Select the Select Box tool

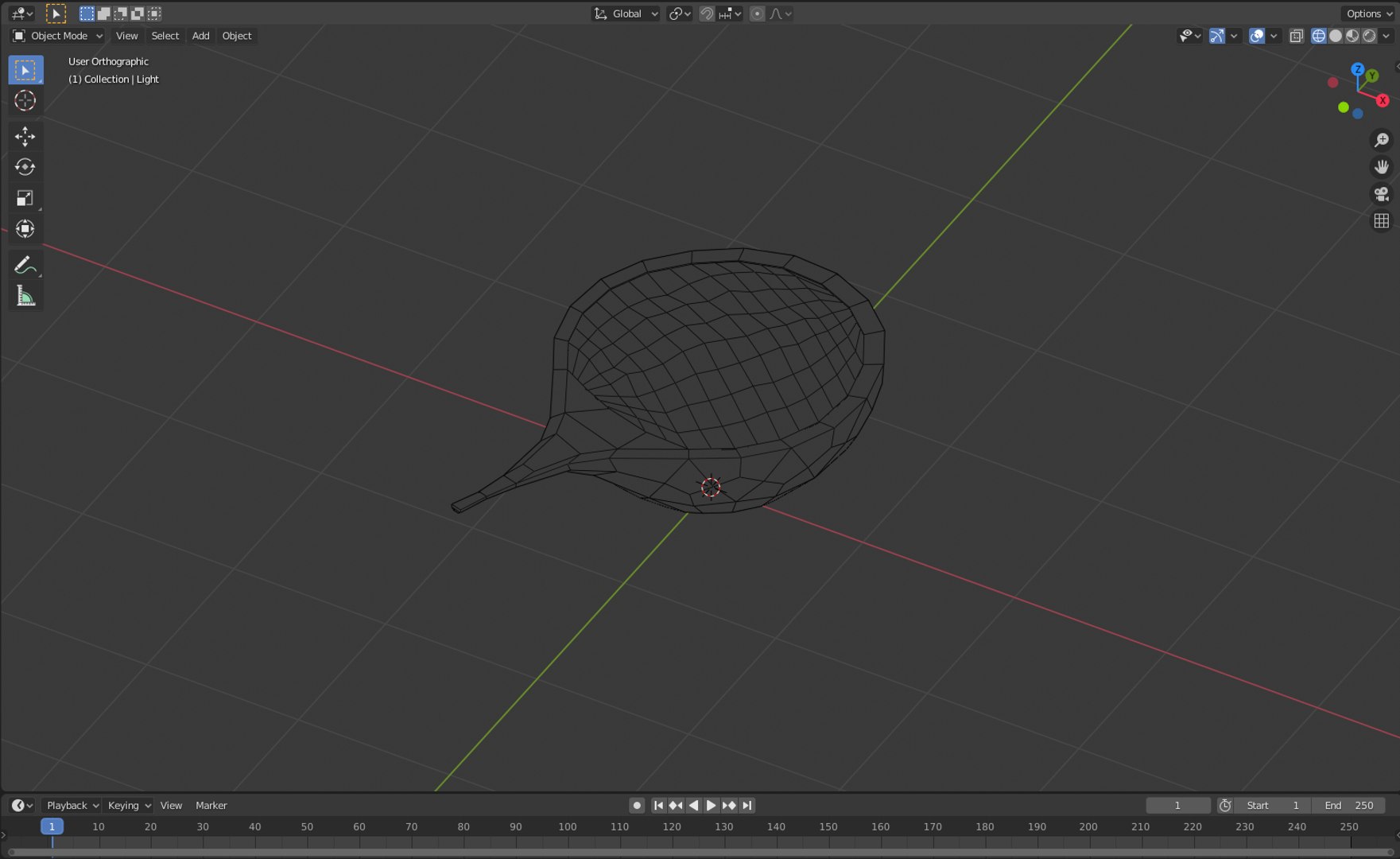[25, 70]
